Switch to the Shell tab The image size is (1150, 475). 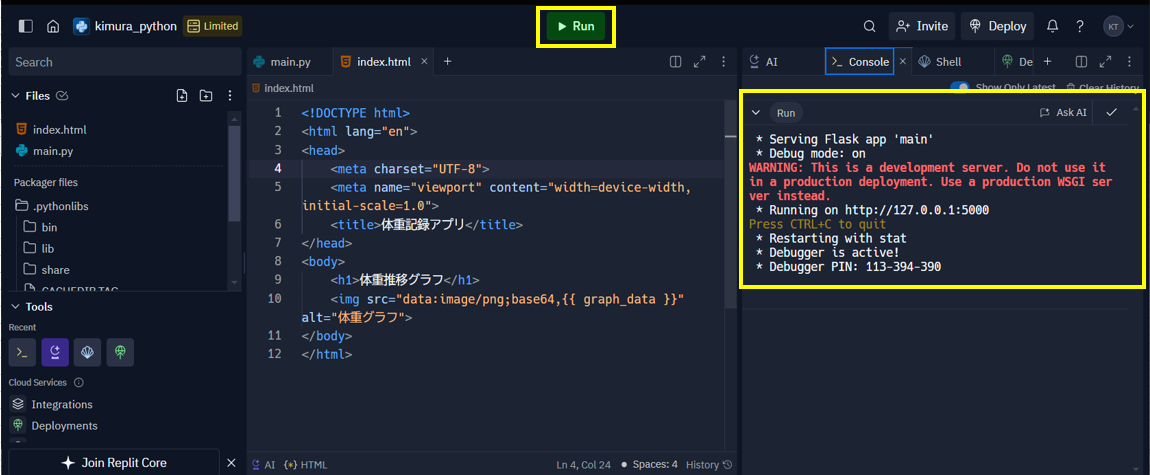point(940,62)
